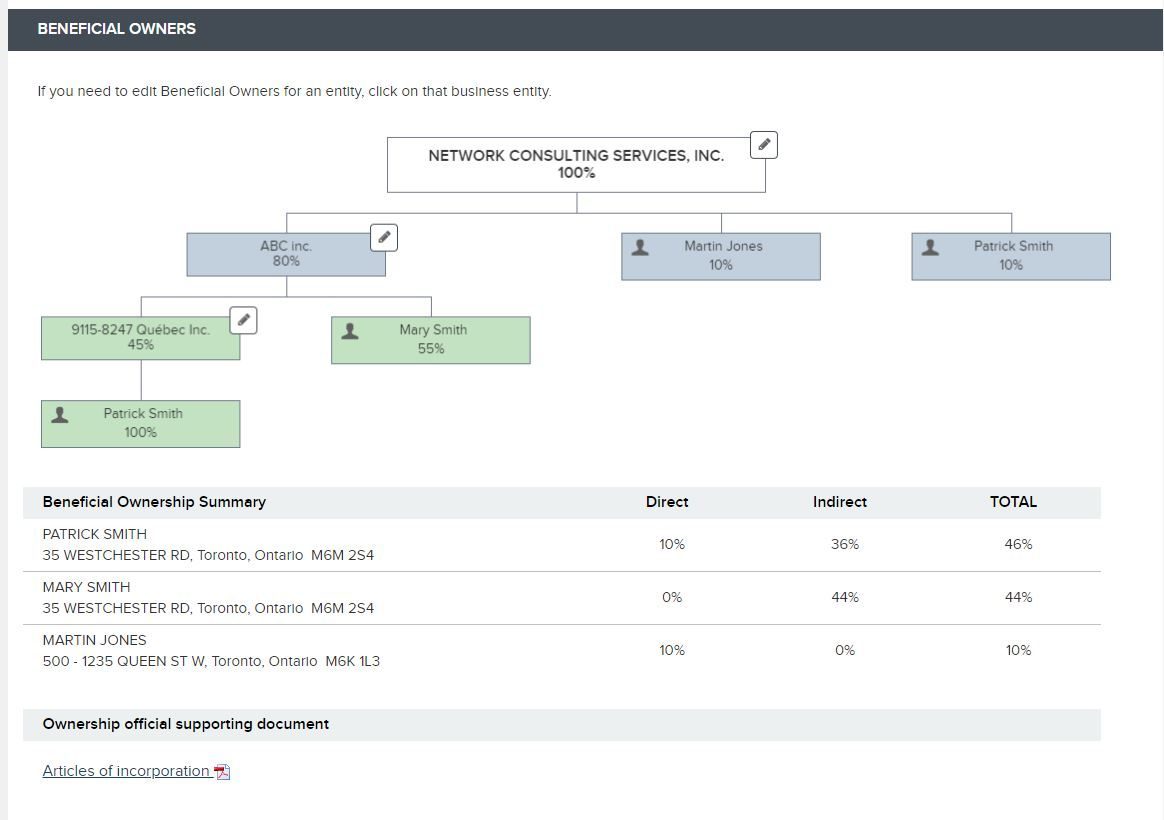Click Mary Smith's 0% direct value
This screenshot has width=1164, height=820.
point(672,597)
